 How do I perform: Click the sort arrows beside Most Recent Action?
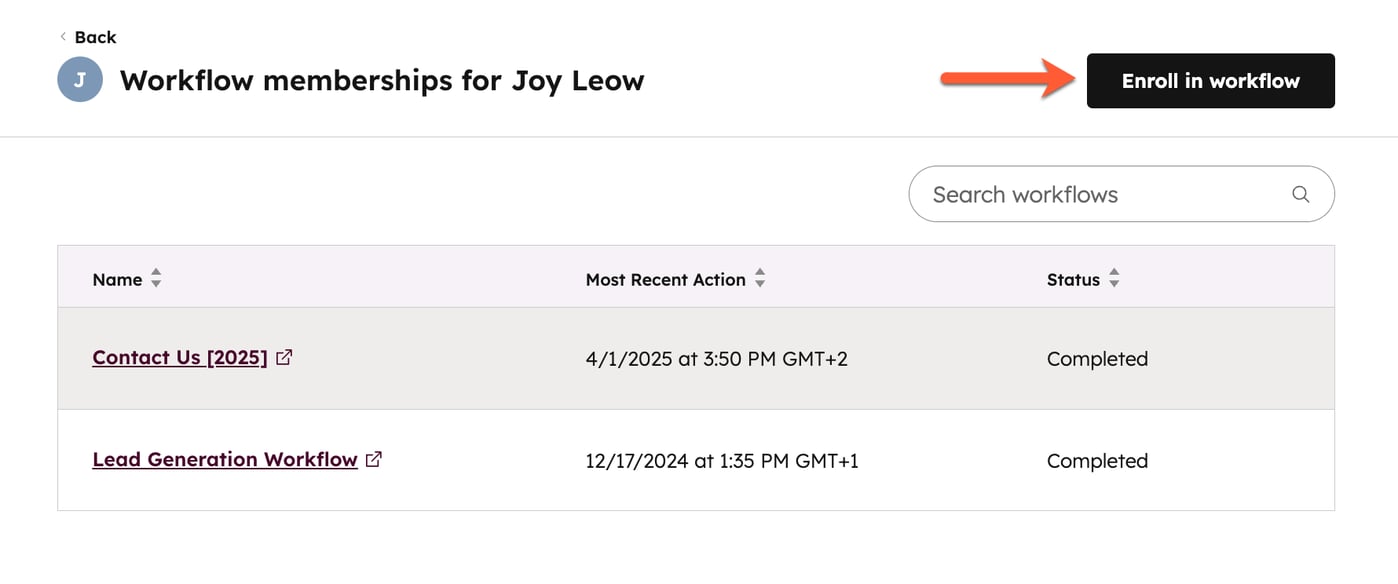[760, 279]
